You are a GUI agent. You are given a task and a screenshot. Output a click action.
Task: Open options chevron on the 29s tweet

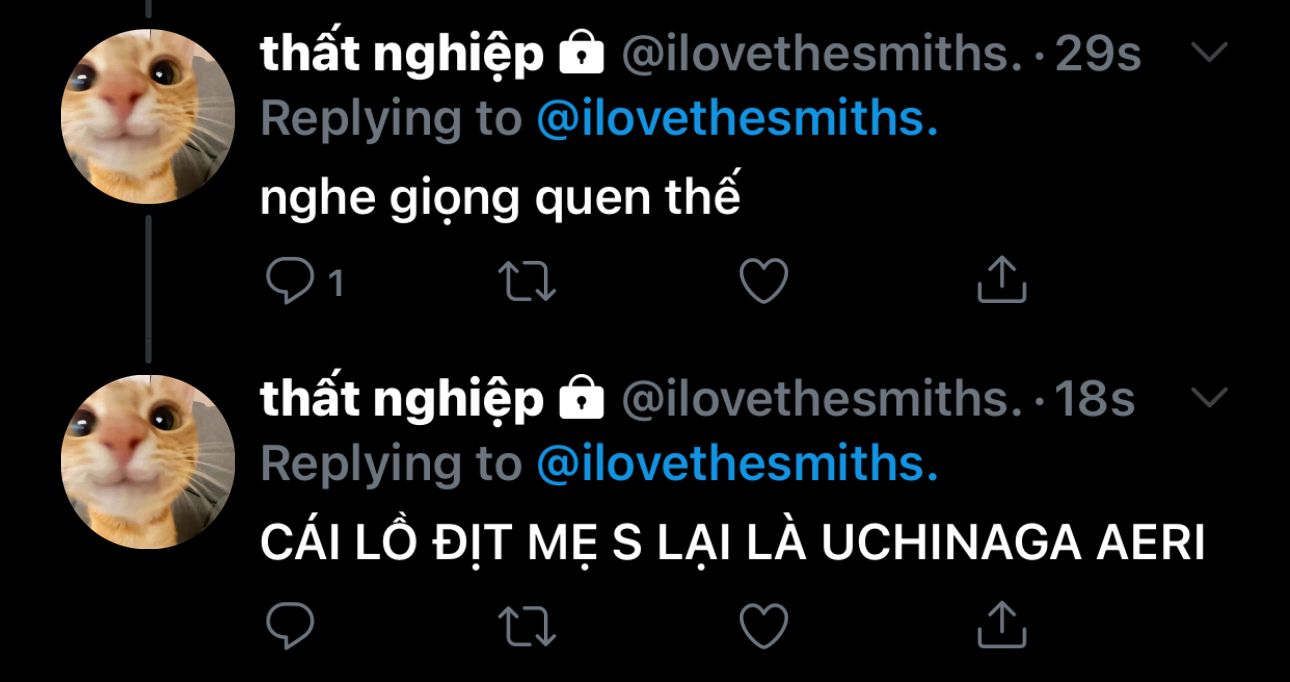coord(1211,54)
